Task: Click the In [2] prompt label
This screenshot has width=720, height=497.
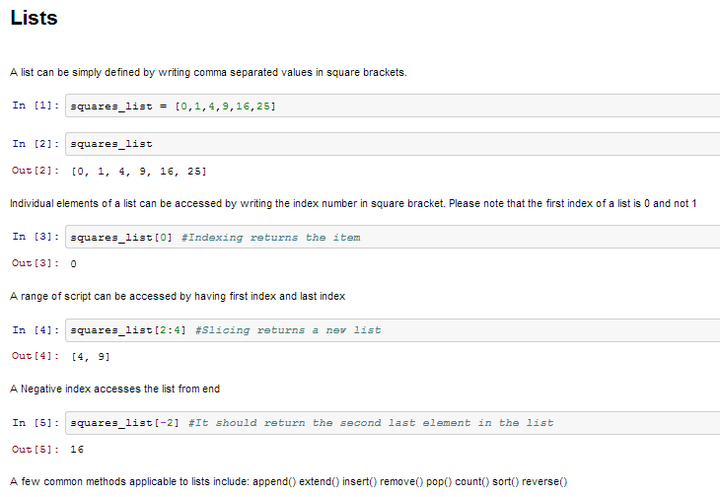Action: point(35,144)
